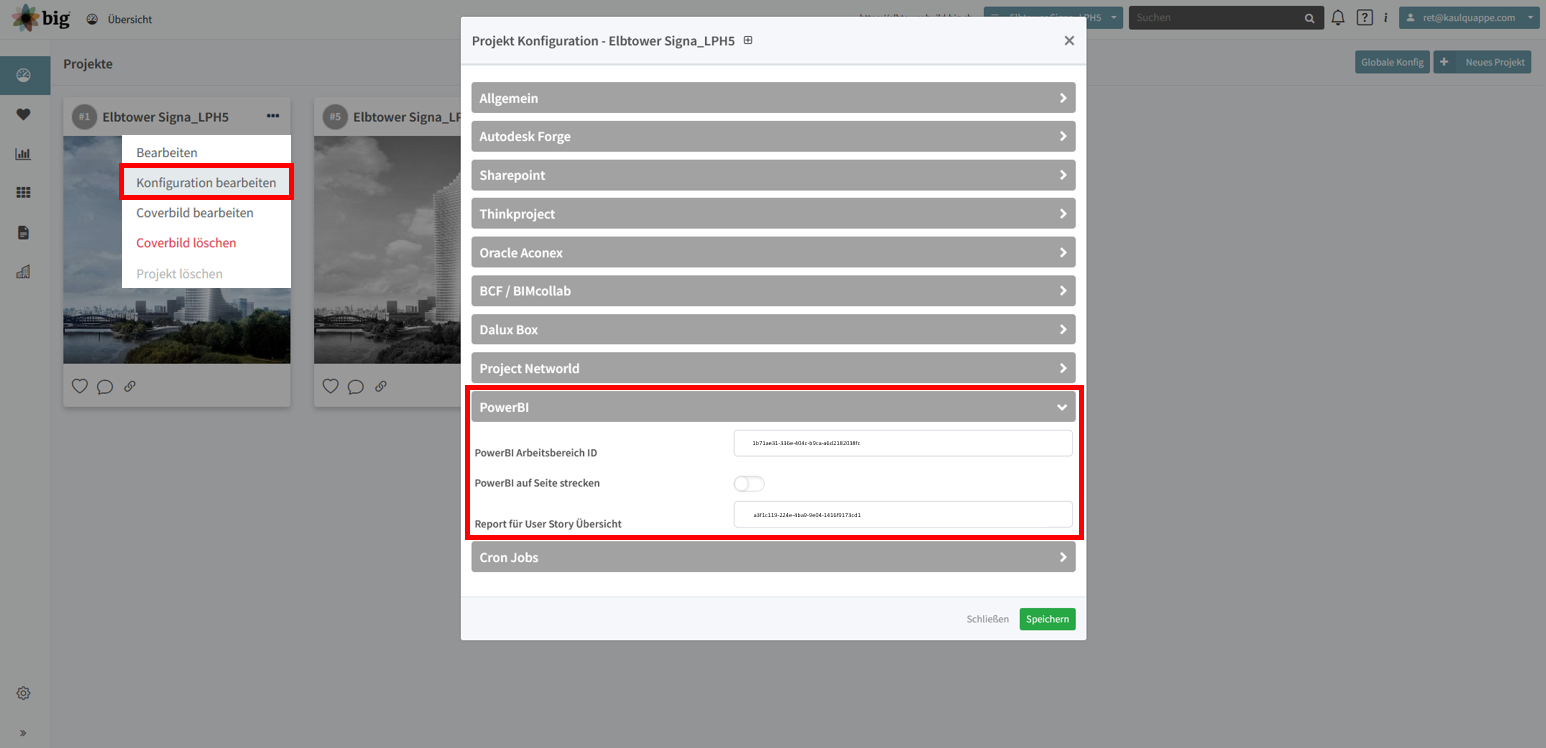
Task: Click the search magnifier icon
Action: pyautogui.click(x=1310, y=18)
